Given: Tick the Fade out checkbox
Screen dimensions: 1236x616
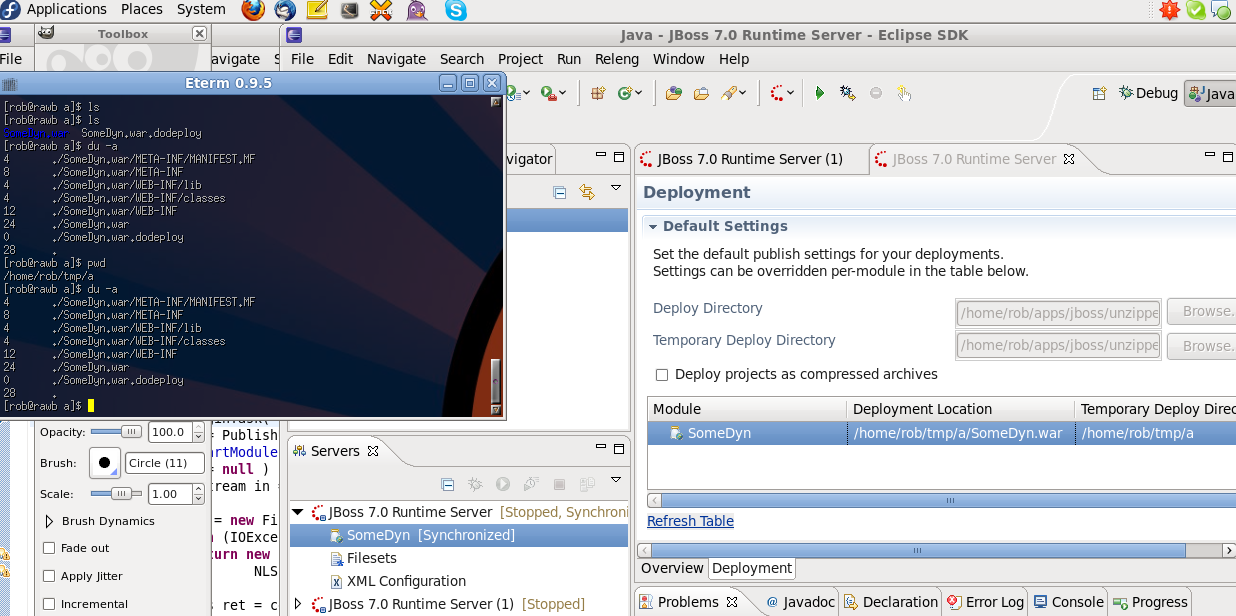Looking at the screenshot, I should tap(49, 548).
